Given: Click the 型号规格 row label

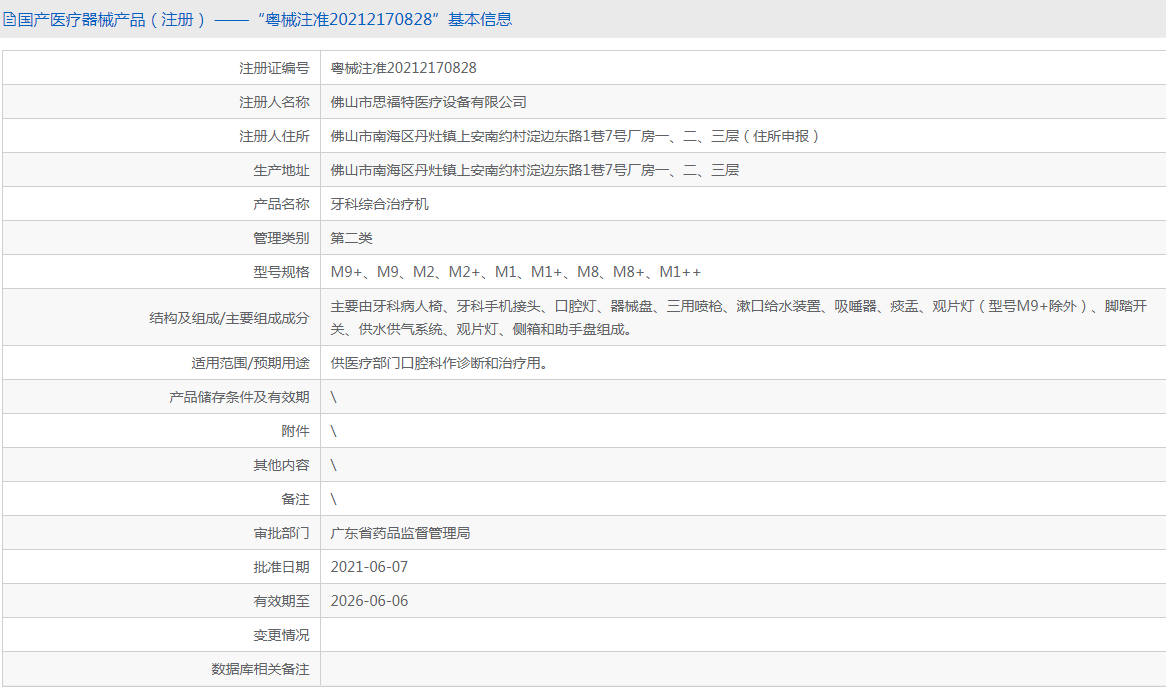Looking at the screenshot, I should 281,272.
